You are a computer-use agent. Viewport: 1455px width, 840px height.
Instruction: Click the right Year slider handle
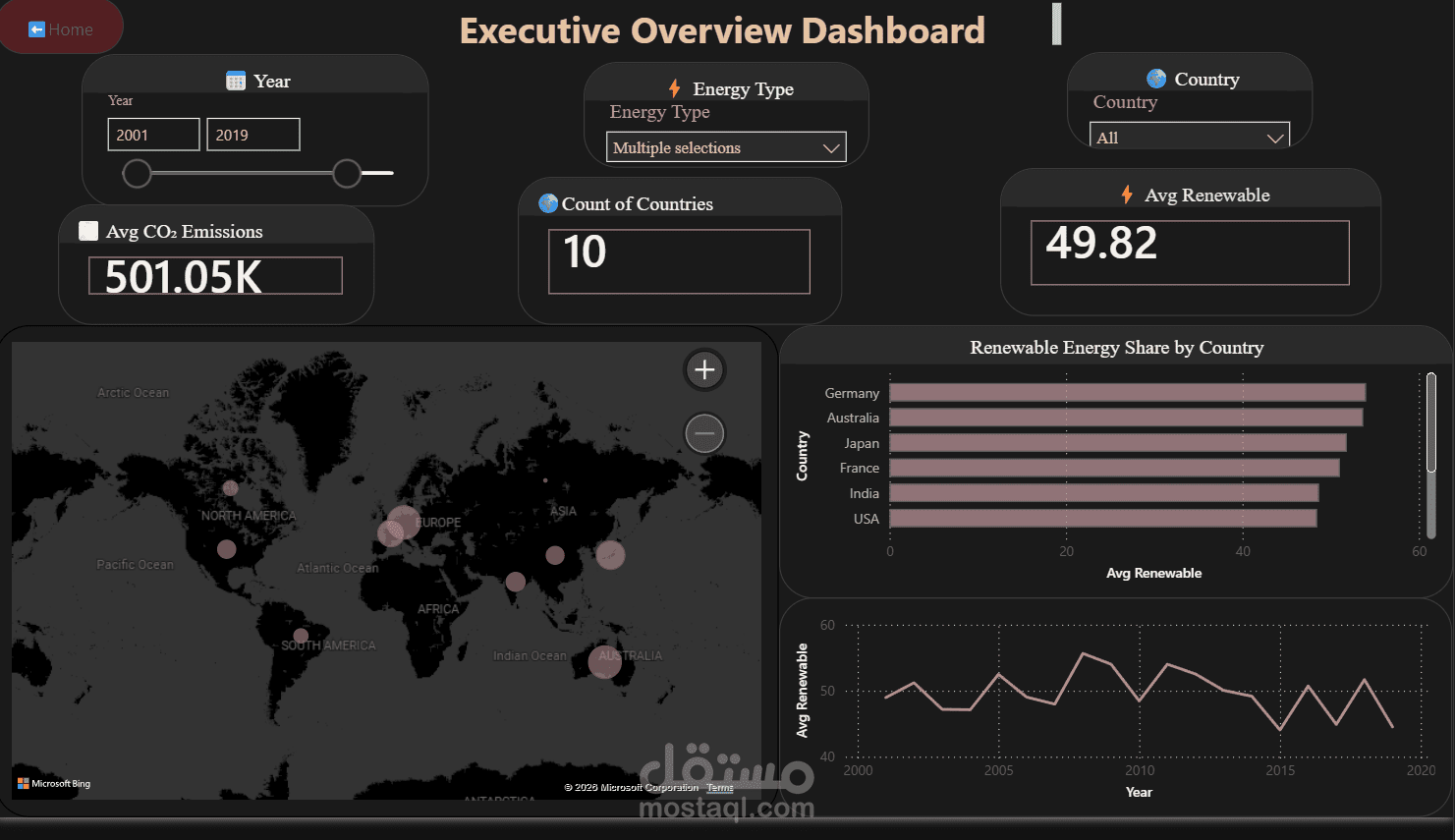[347, 174]
